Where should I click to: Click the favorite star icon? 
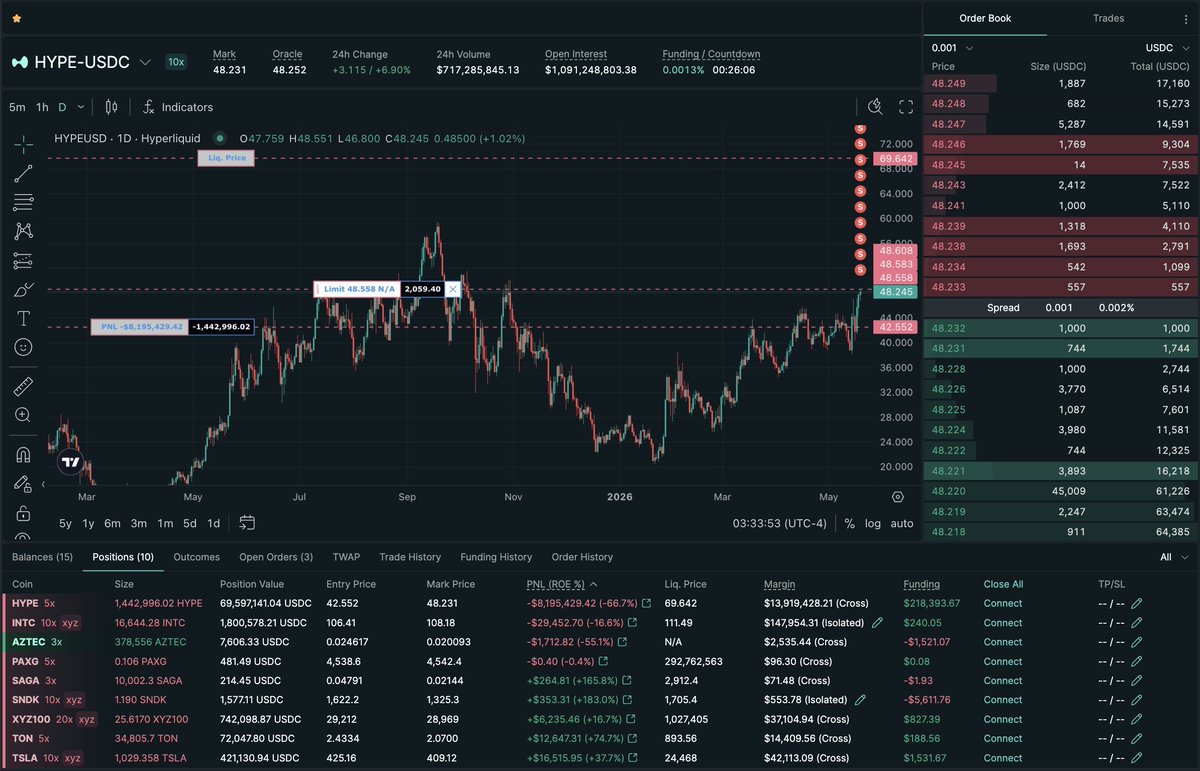pyautogui.click(x=17, y=18)
